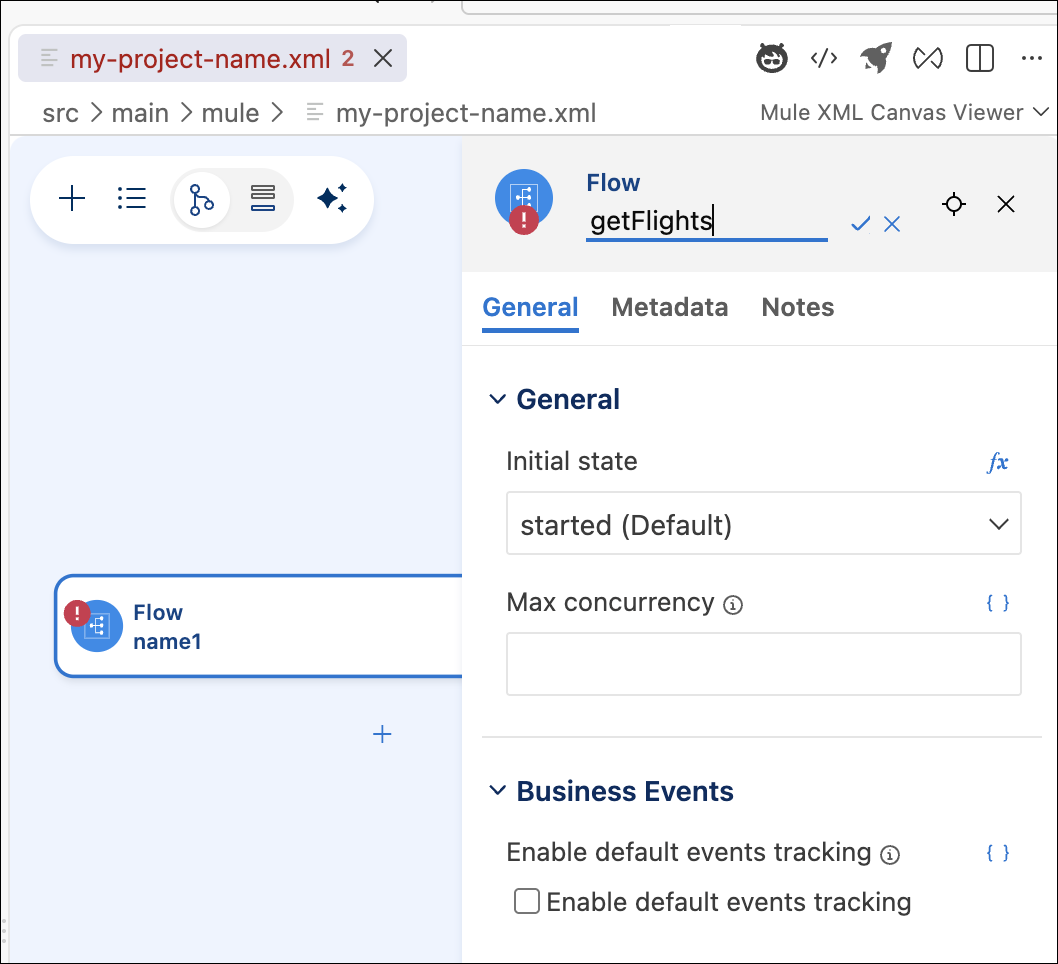
Task: Click the Max concurrency label
Action: 610,602
